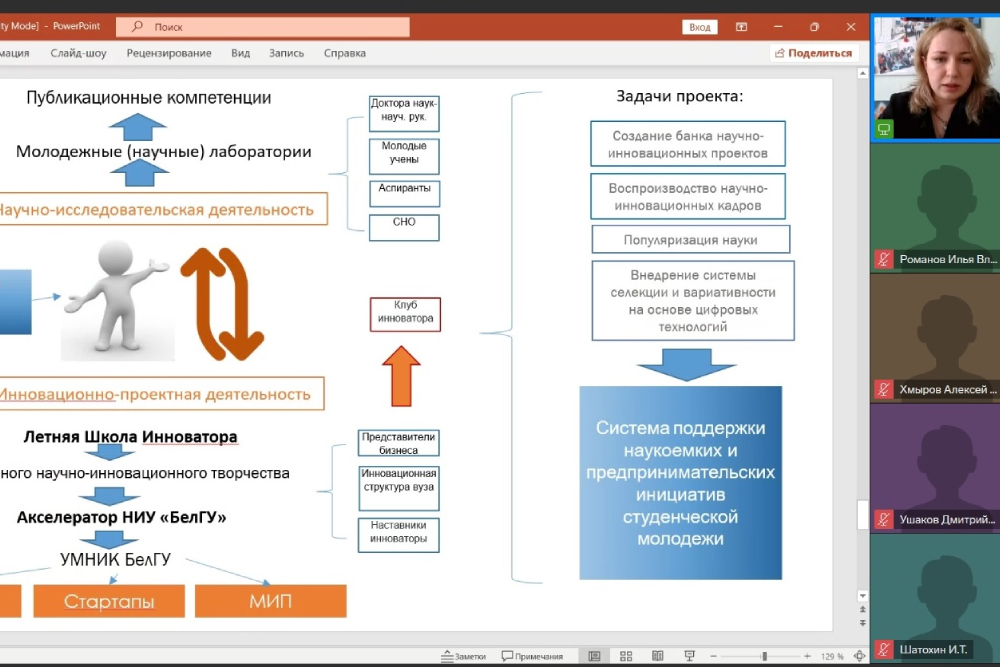The height and width of the screenshot is (667, 1000).
Task: Click the Инновационная структура вуза box
Action: [x=399, y=488]
